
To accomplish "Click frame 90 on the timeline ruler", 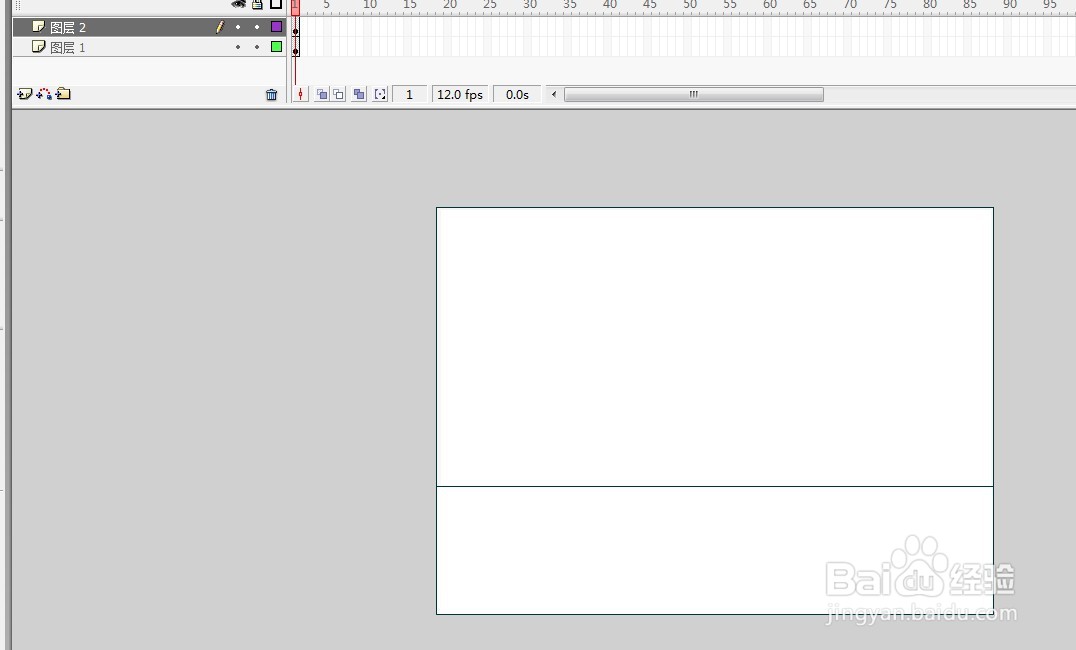I will click(x=1009, y=5).
